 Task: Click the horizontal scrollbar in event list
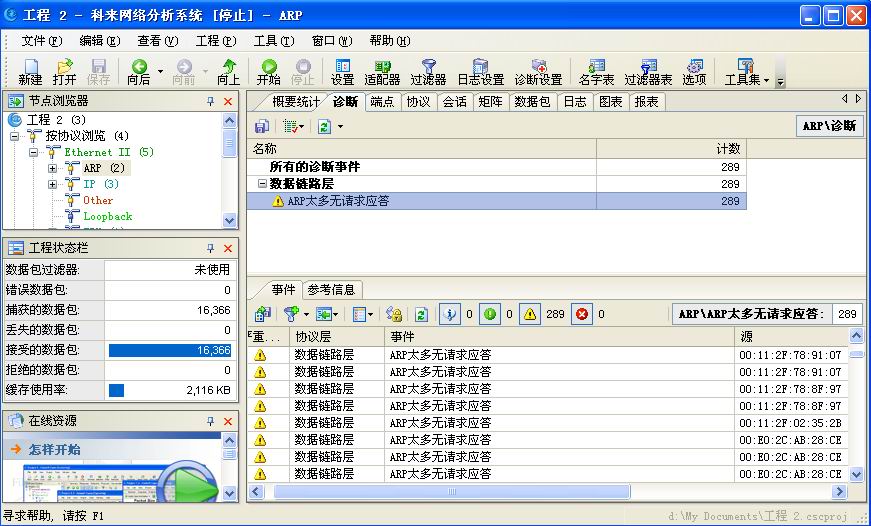pos(452,491)
